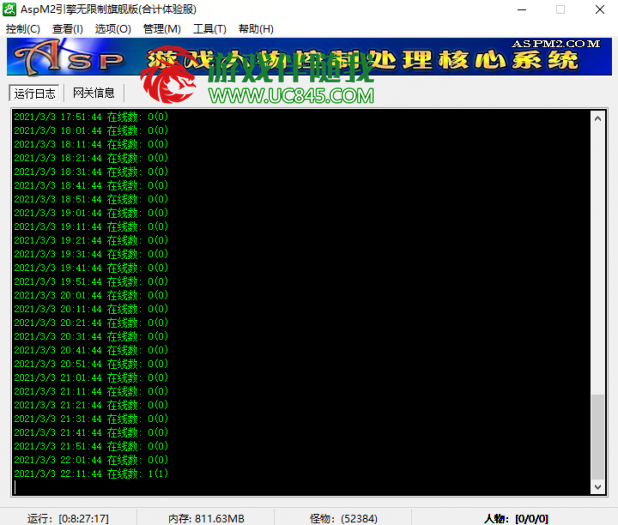The width and height of the screenshot is (618, 525).
Task: Select log line 2021/3/3 22:01:44
Action: tap(91, 460)
